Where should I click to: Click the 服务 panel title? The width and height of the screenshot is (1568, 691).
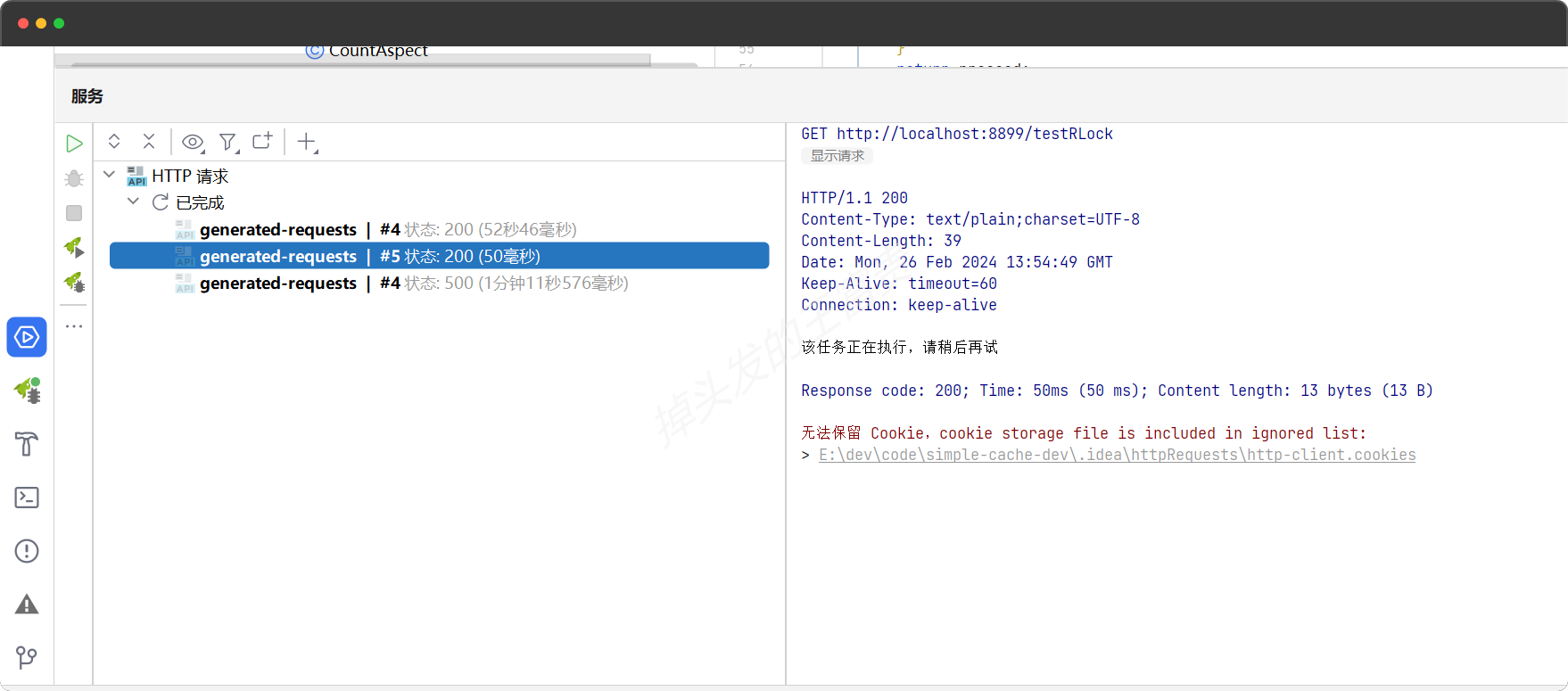click(87, 96)
